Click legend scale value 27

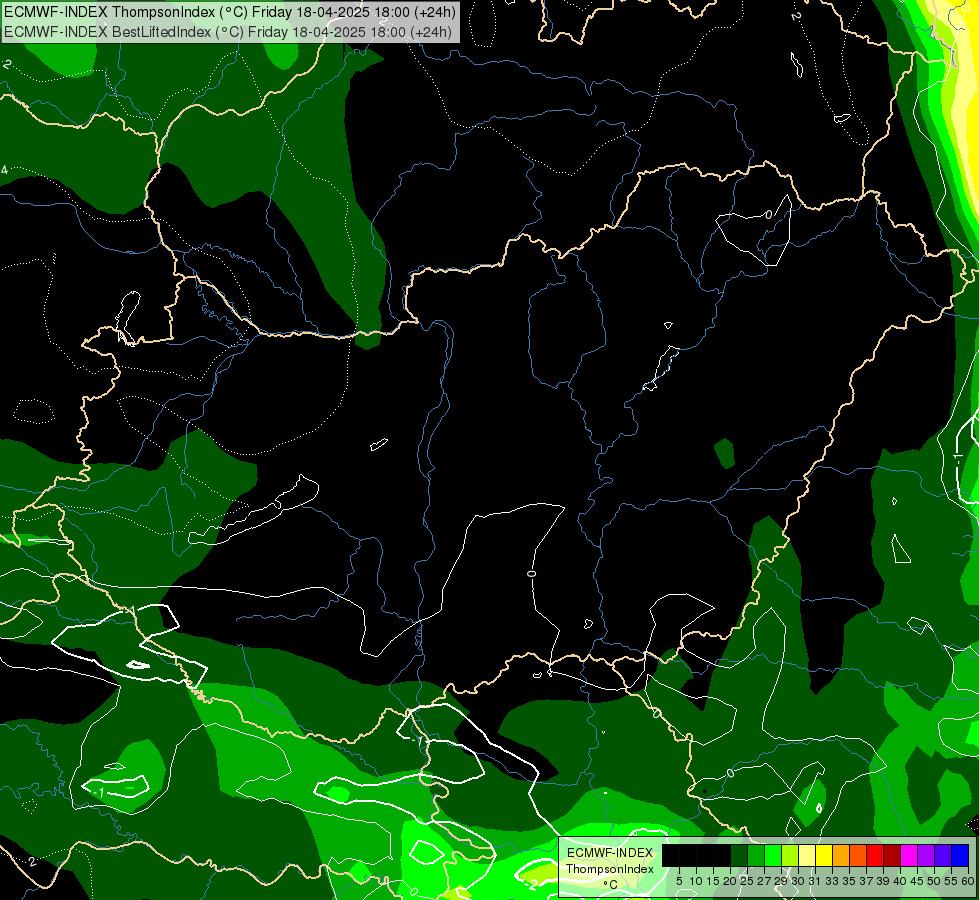pos(764,881)
